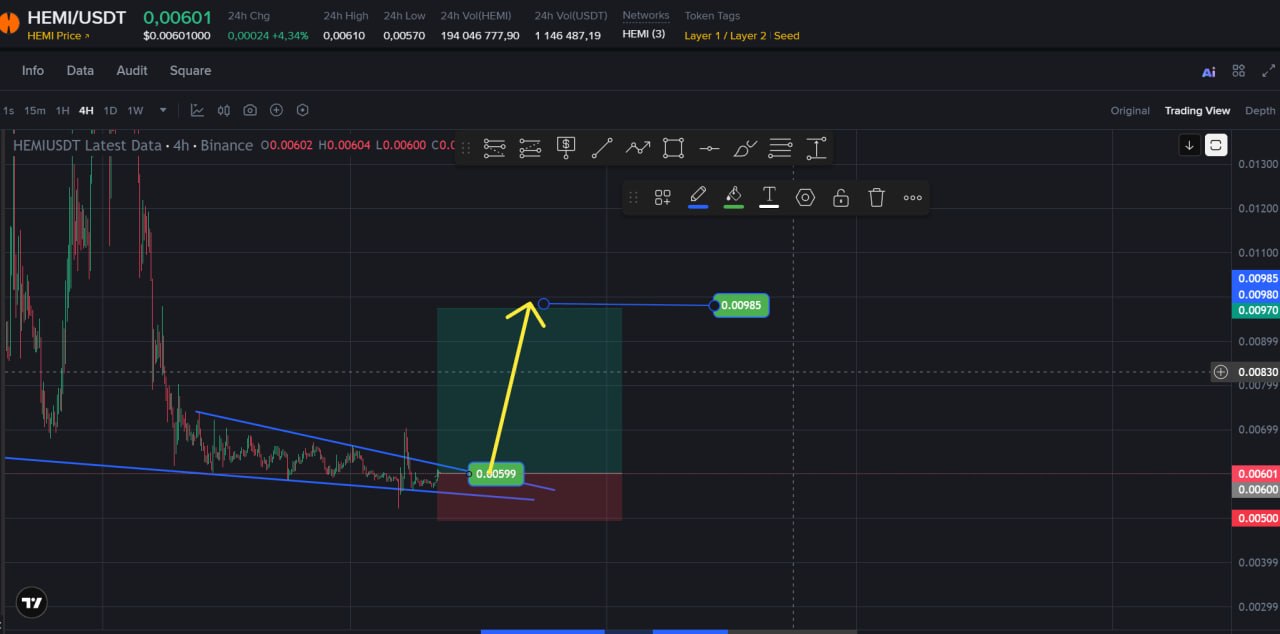Click the Seed token tag
1280x634 pixels.
[x=787, y=35]
